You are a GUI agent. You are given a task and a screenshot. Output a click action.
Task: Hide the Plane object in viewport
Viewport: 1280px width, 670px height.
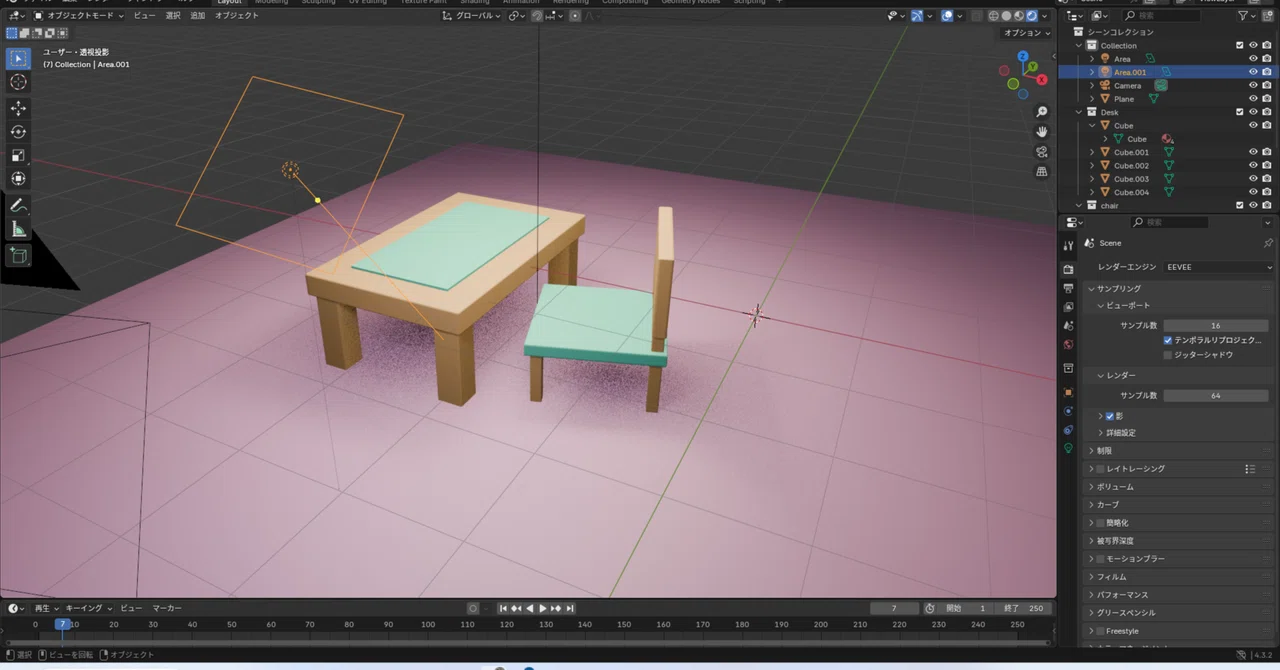1253,99
